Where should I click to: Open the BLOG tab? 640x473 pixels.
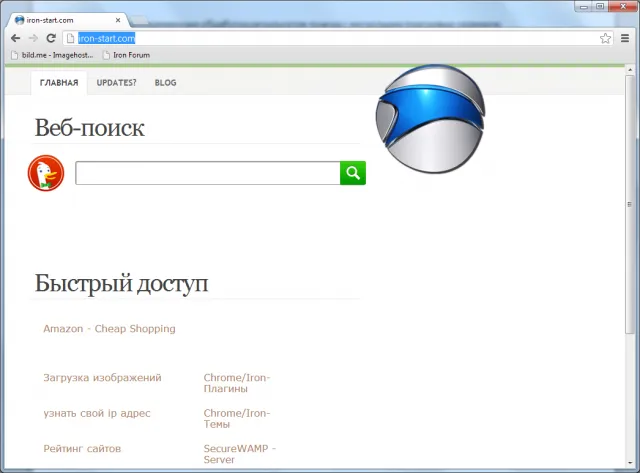[165, 83]
